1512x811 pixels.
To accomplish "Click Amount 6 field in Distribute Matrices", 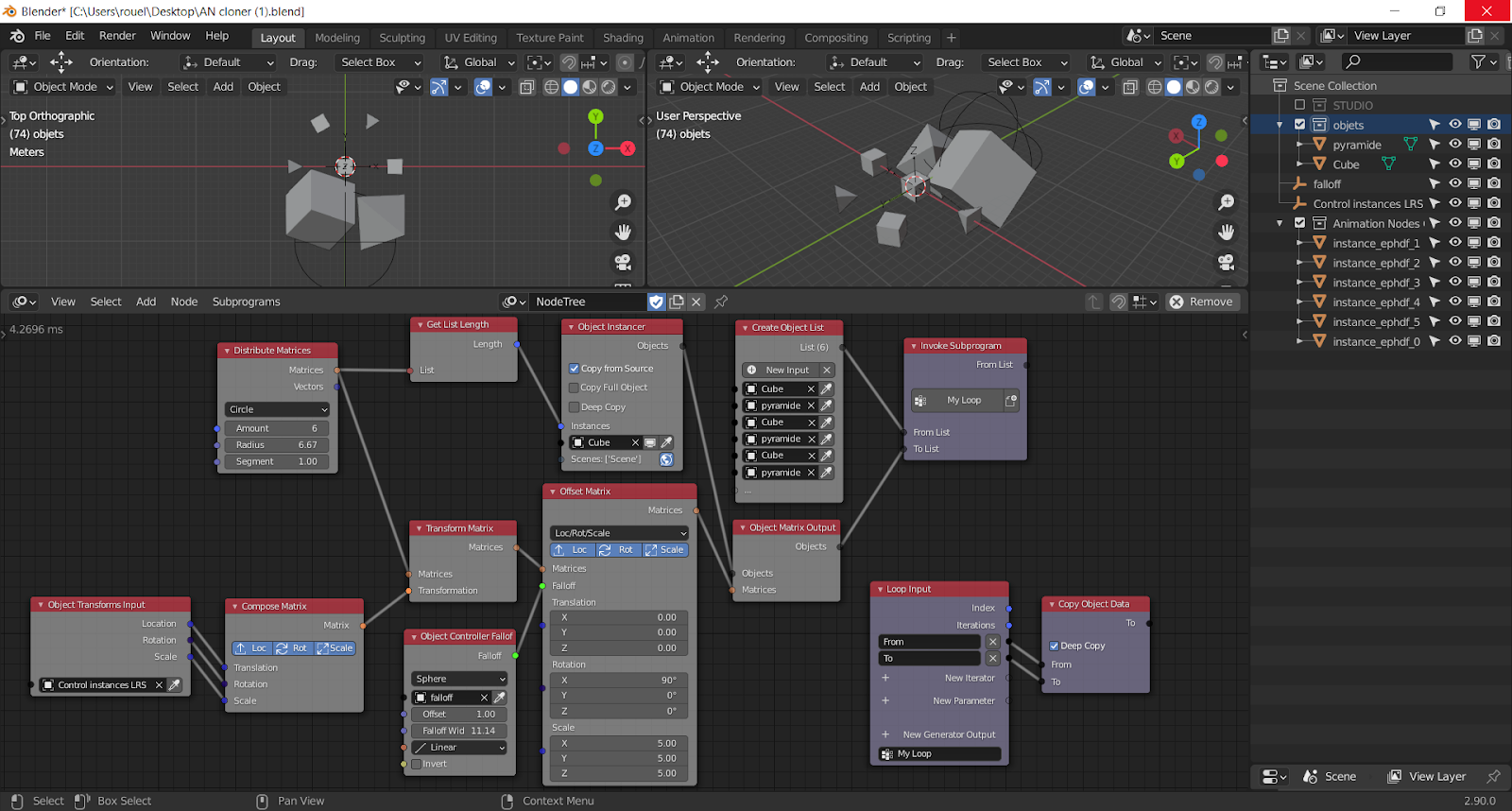I will 277,428.
